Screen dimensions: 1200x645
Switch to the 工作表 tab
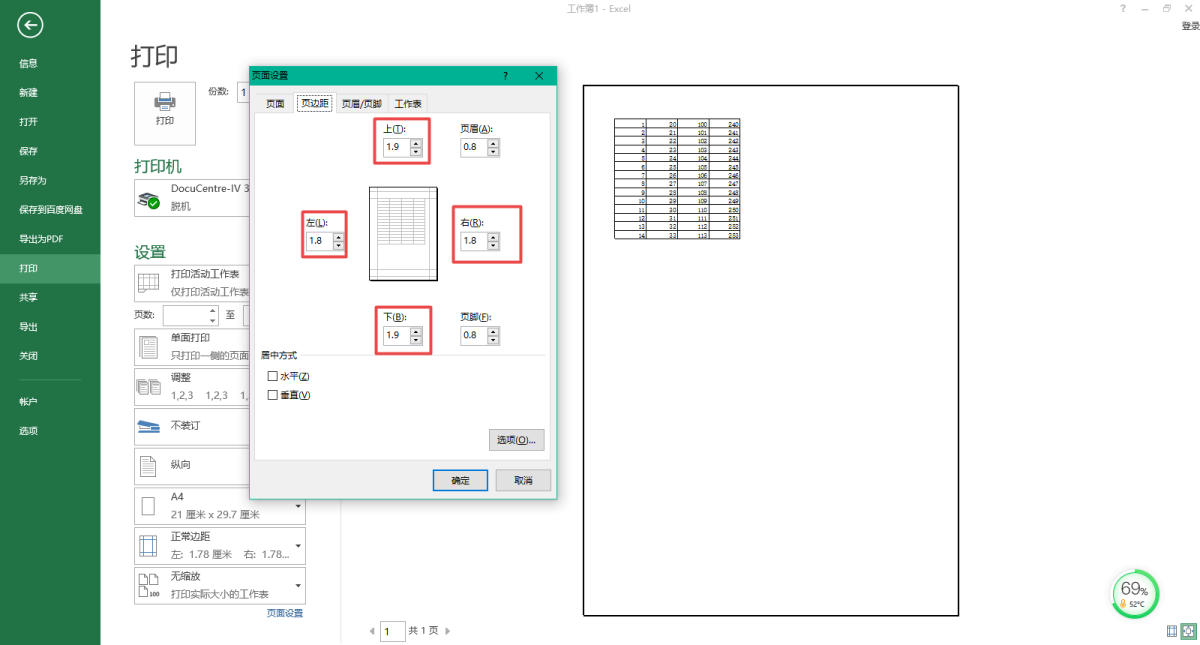[x=408, y=104]
